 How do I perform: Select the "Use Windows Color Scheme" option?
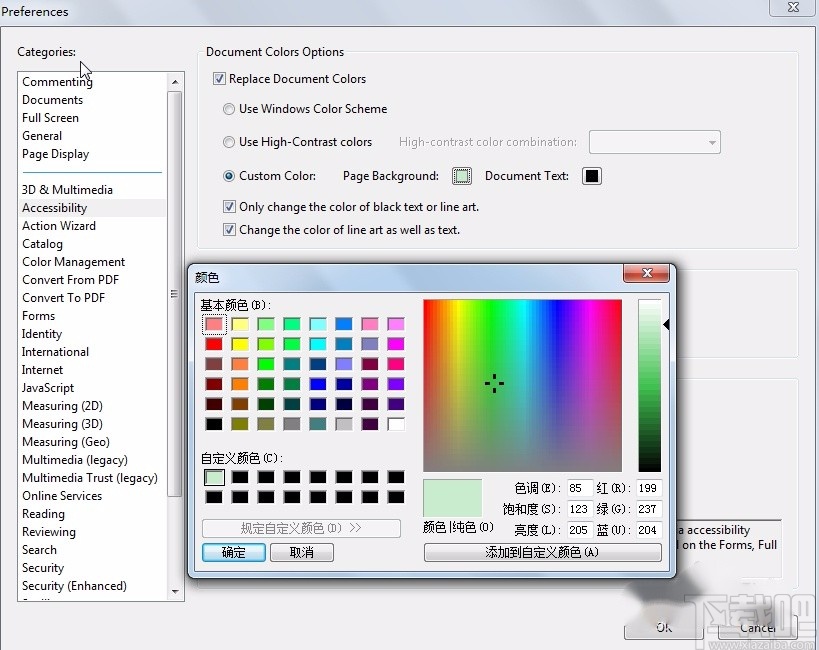click(229, 109)
